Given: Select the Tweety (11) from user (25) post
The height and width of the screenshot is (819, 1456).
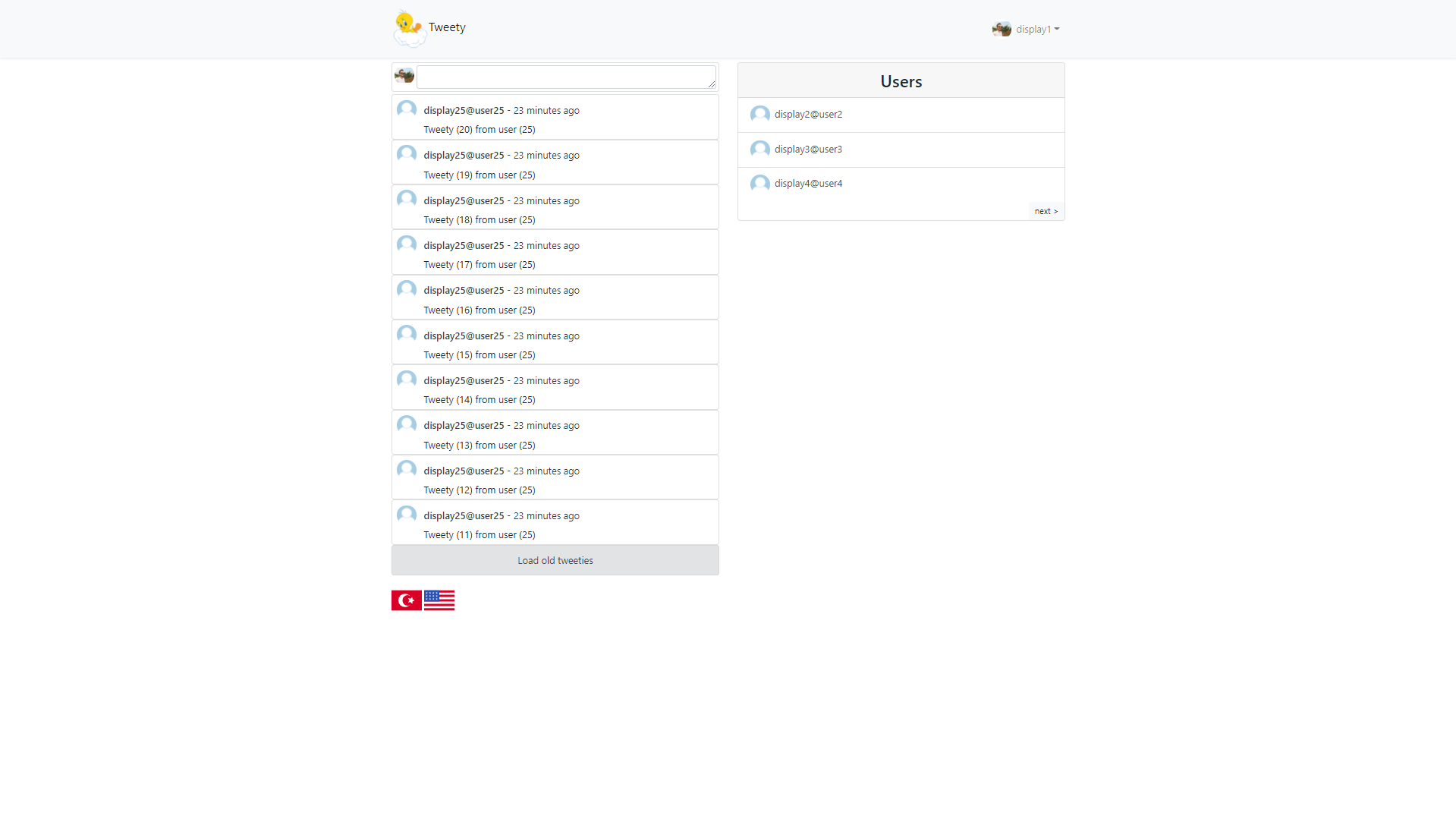Looking at the screenshot, I should [x=479, y=535].
